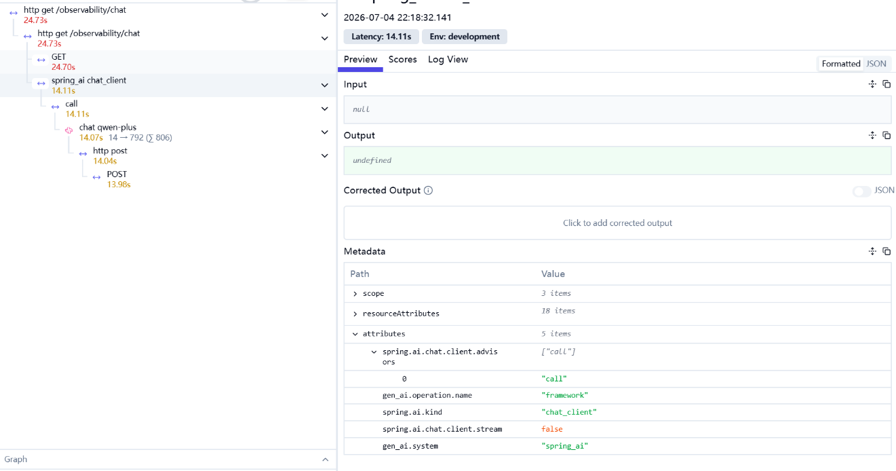Click the Corrected Output info icon
The height and width of the screenshot is (471, 896).
428,190
